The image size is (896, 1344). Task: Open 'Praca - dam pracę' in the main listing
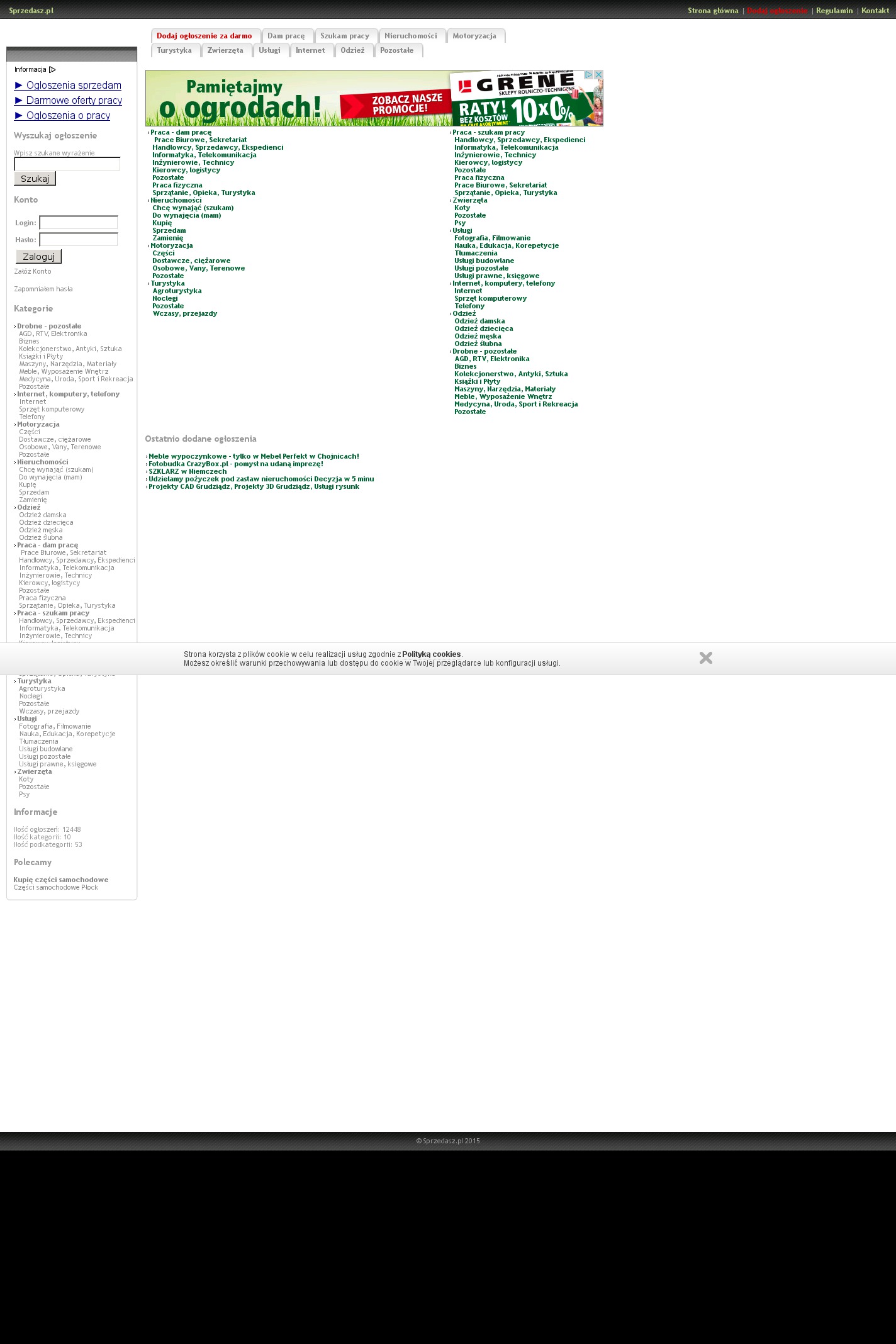(181, 133)
